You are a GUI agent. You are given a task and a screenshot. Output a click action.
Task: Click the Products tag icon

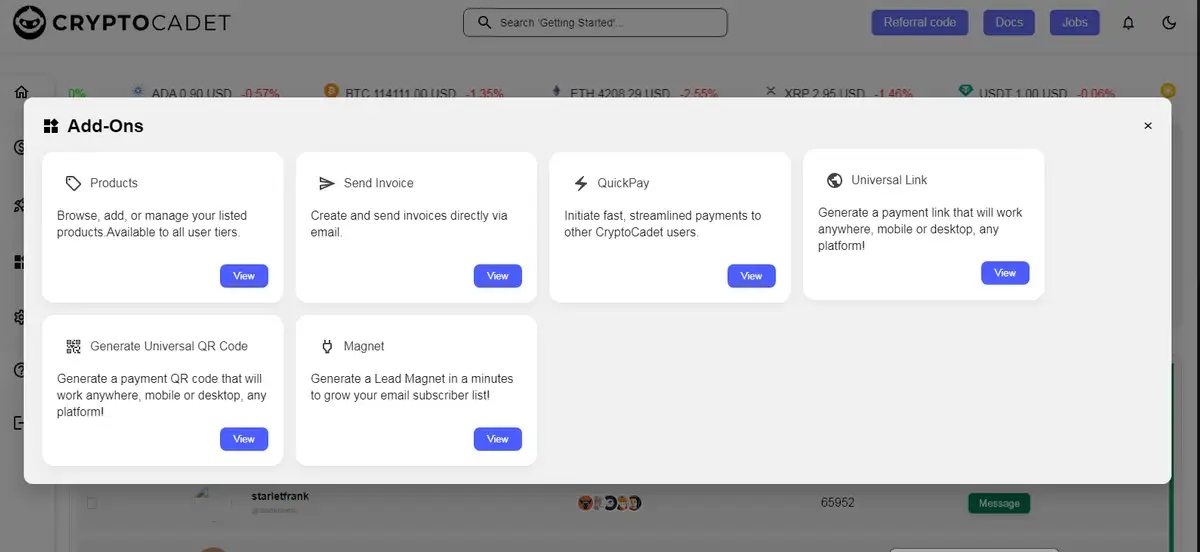pyautogui.click(x=73, y=183)
